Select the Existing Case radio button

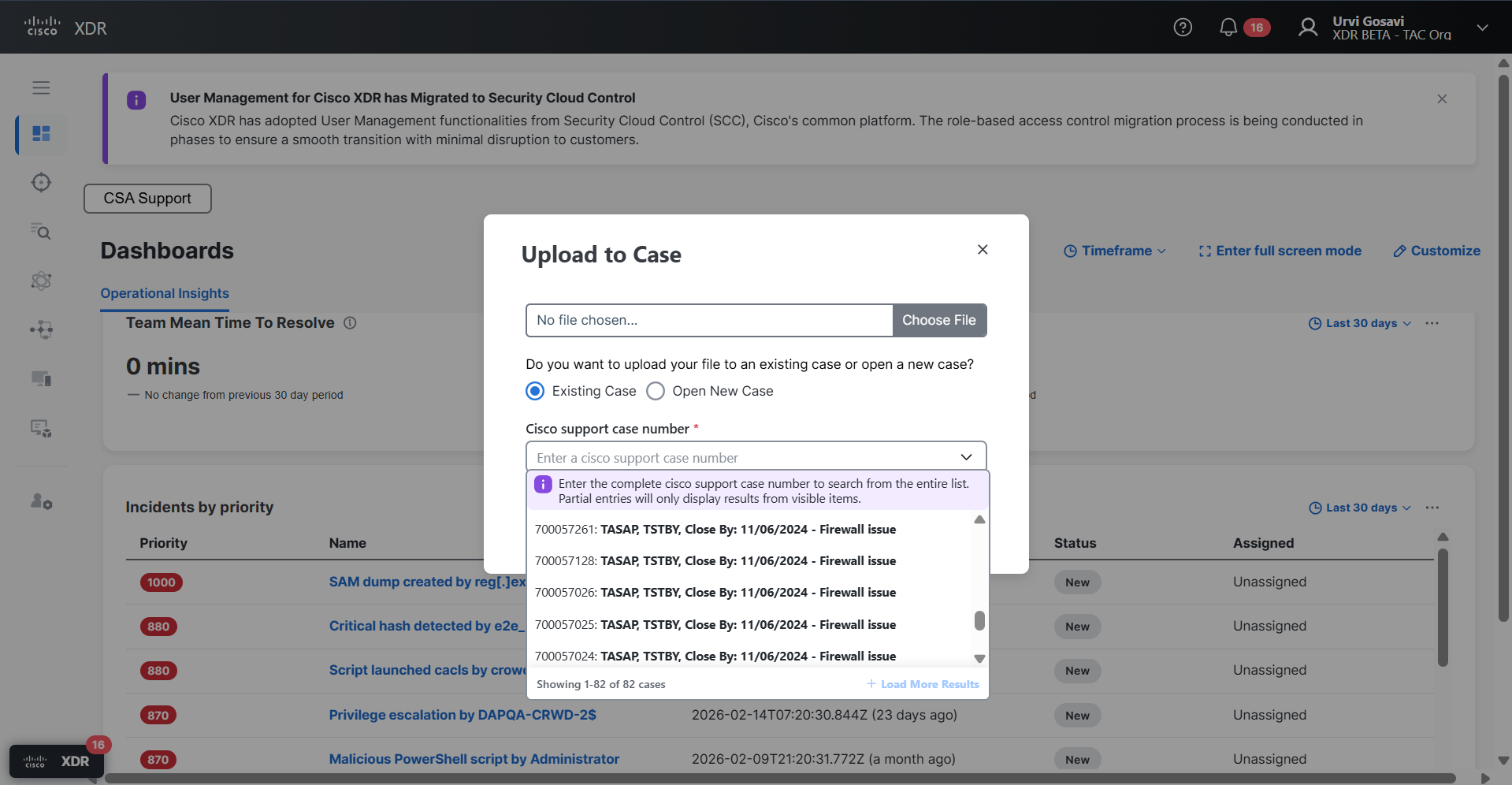[x=535, y=390]
